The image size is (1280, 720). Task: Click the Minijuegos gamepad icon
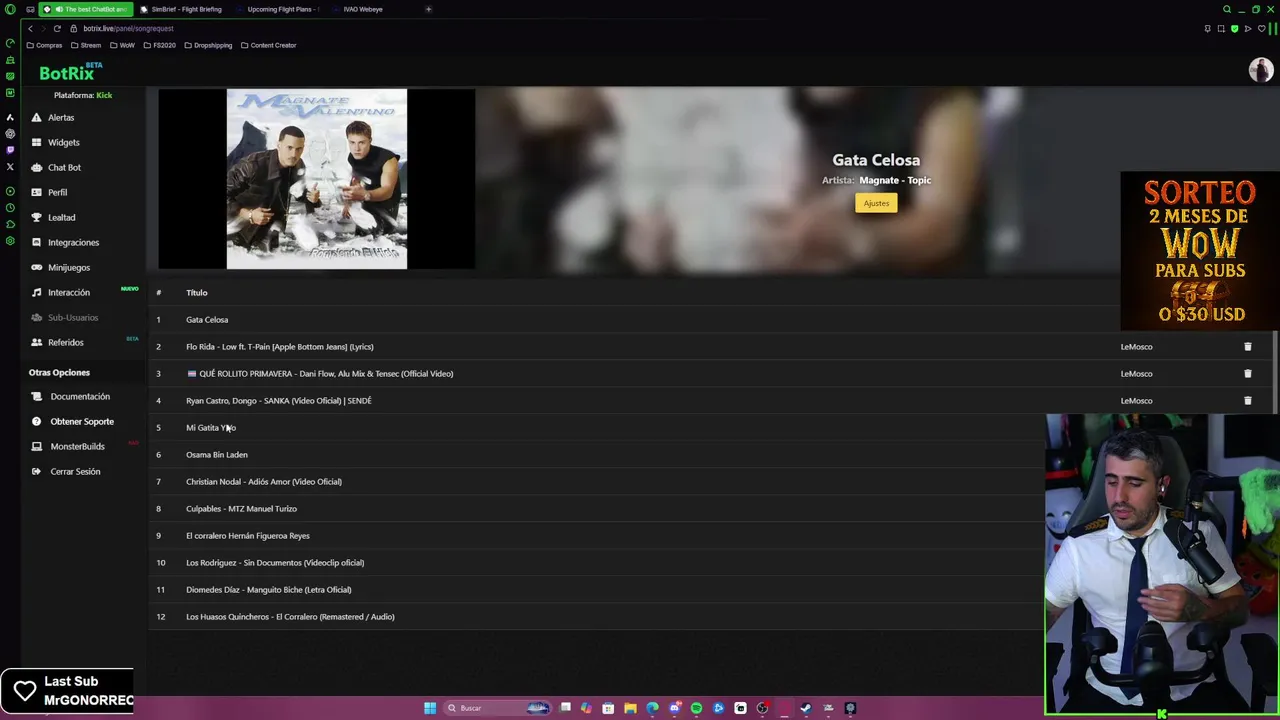tap(37, 267)
